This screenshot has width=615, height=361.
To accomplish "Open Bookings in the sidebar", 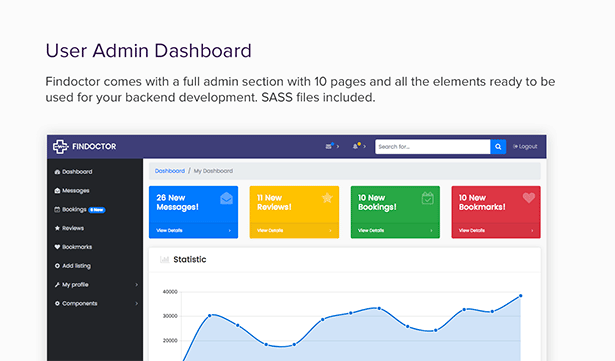I will point(74,209).
